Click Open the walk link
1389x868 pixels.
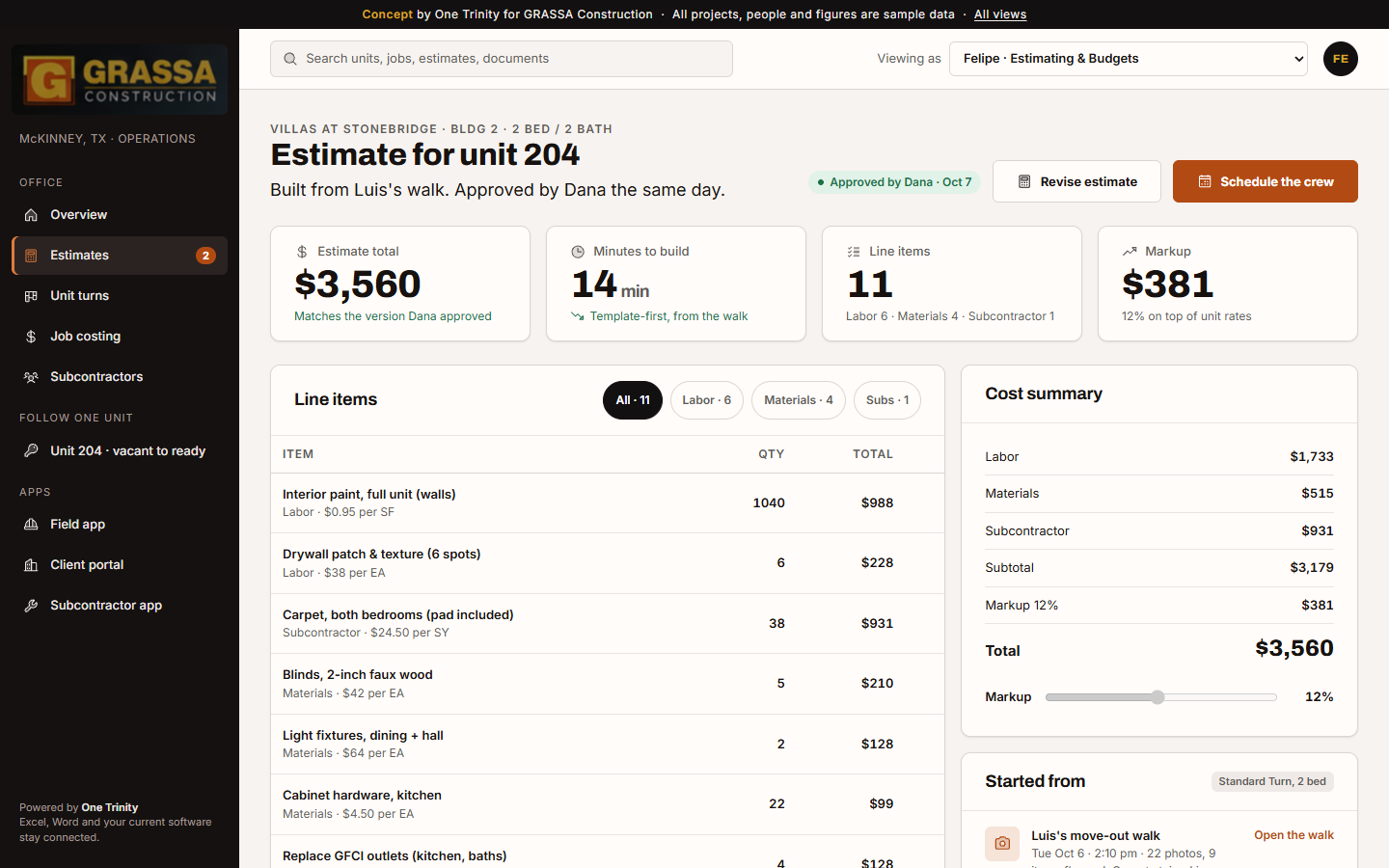coord(1294,835)
